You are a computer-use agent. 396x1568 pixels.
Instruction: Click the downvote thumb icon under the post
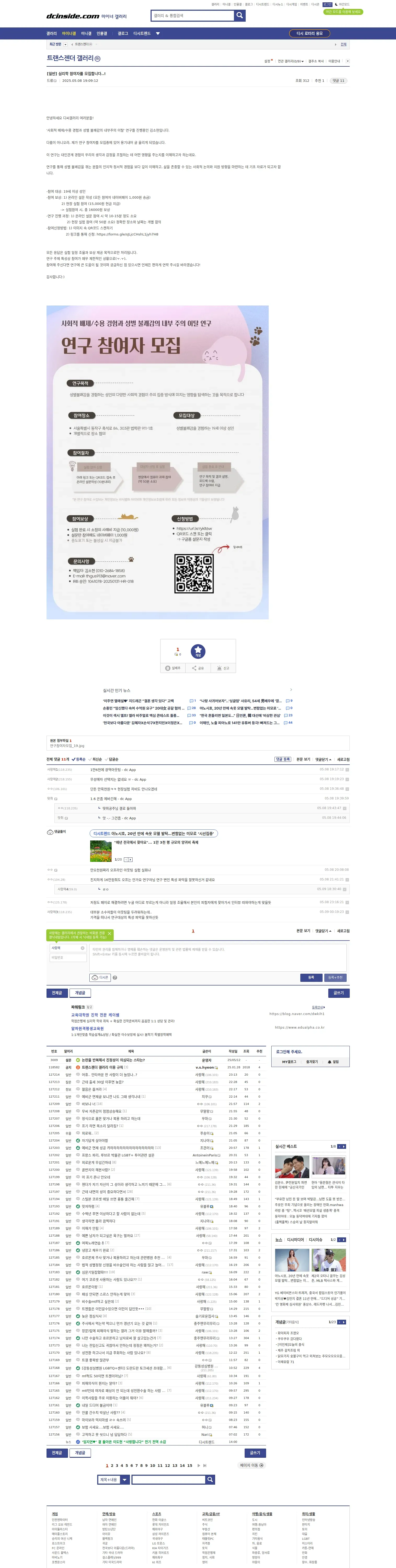tap(177, 654)
